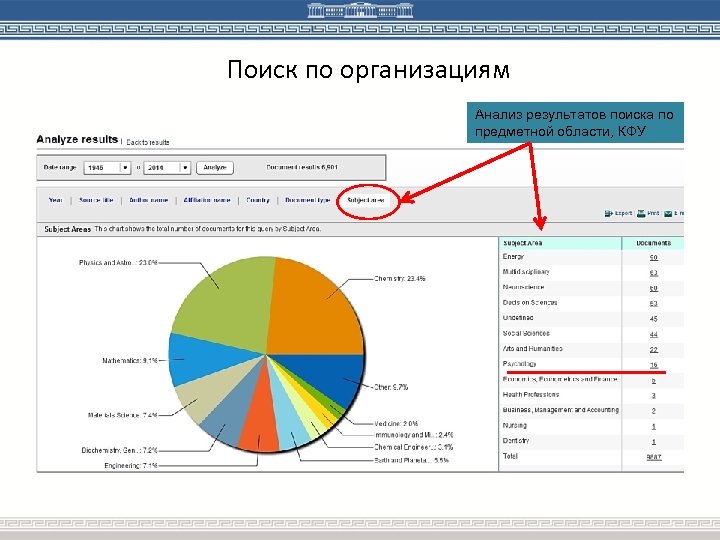Click the Analyze button
Image resolution: width=720 pixels, height=540 pixels.
coord(215,168)
